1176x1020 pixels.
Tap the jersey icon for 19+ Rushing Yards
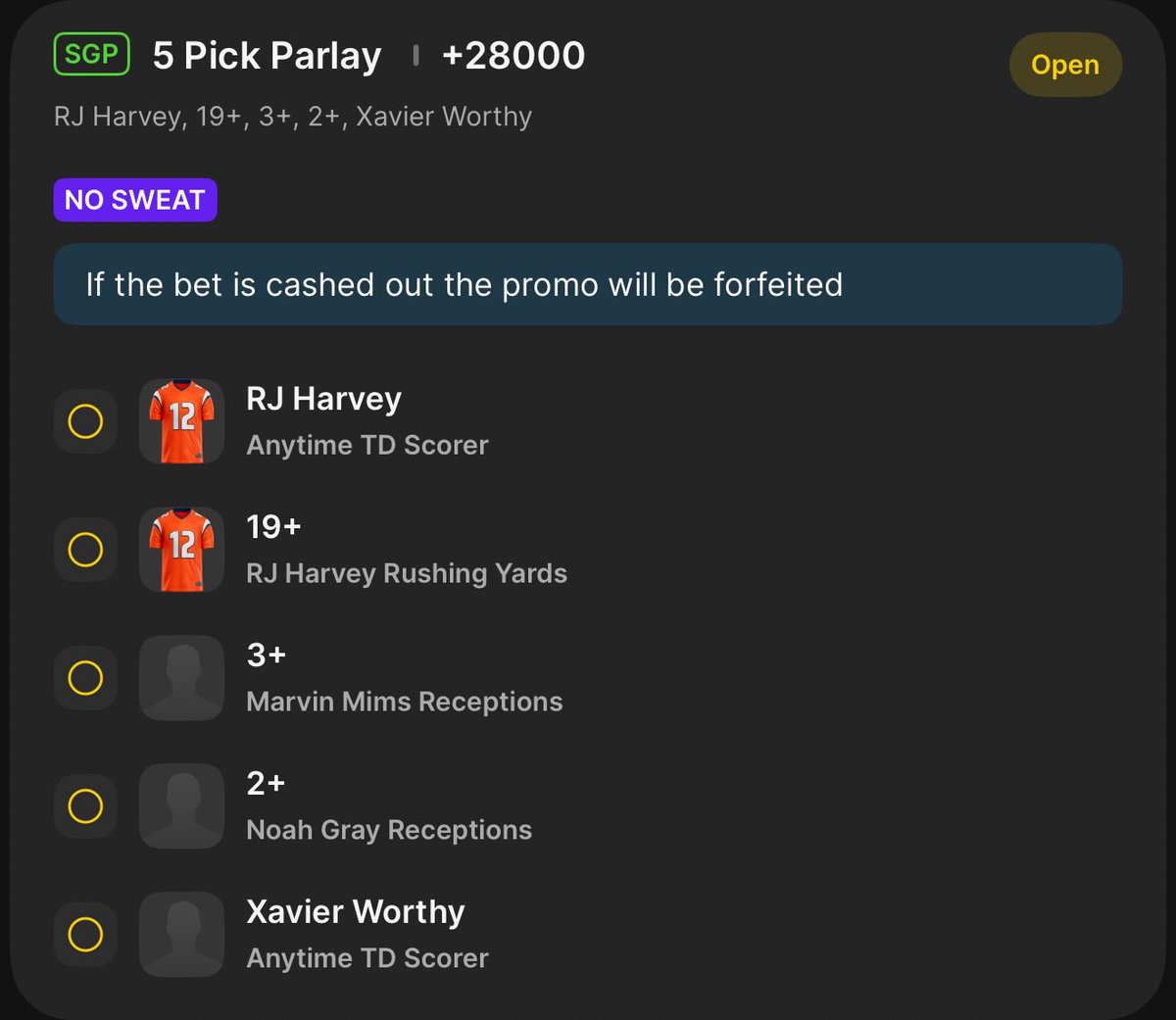(182, 550)
